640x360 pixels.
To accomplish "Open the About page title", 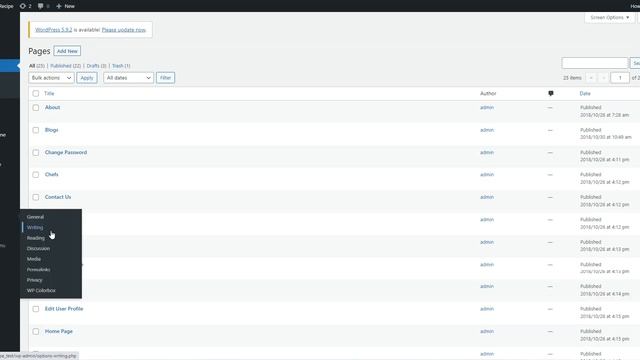I will [x=53, y=107].
